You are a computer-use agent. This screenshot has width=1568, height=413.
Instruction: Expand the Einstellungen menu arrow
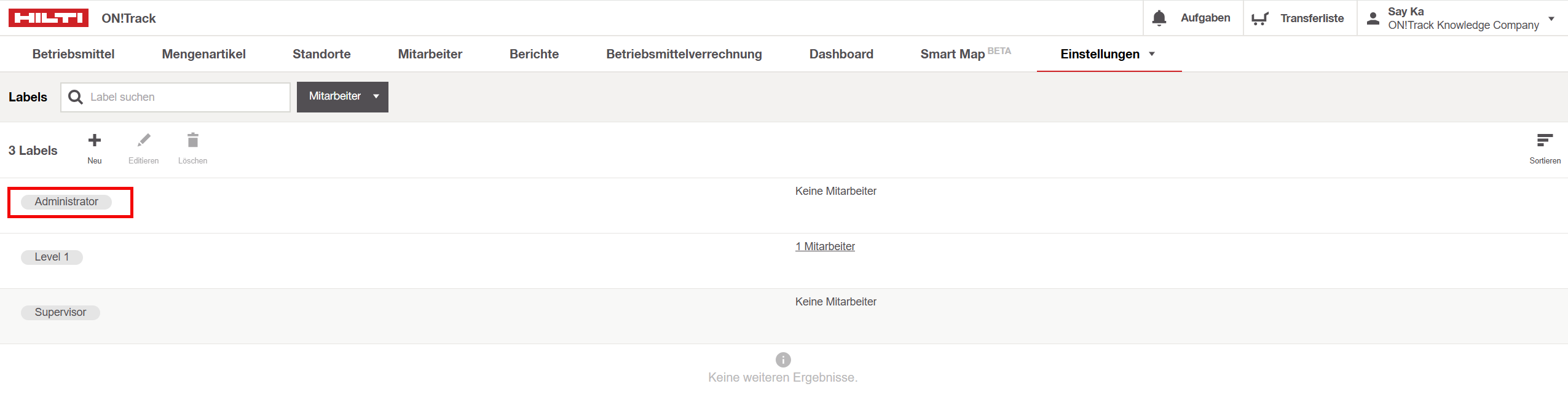click(x=1151, y=54)
